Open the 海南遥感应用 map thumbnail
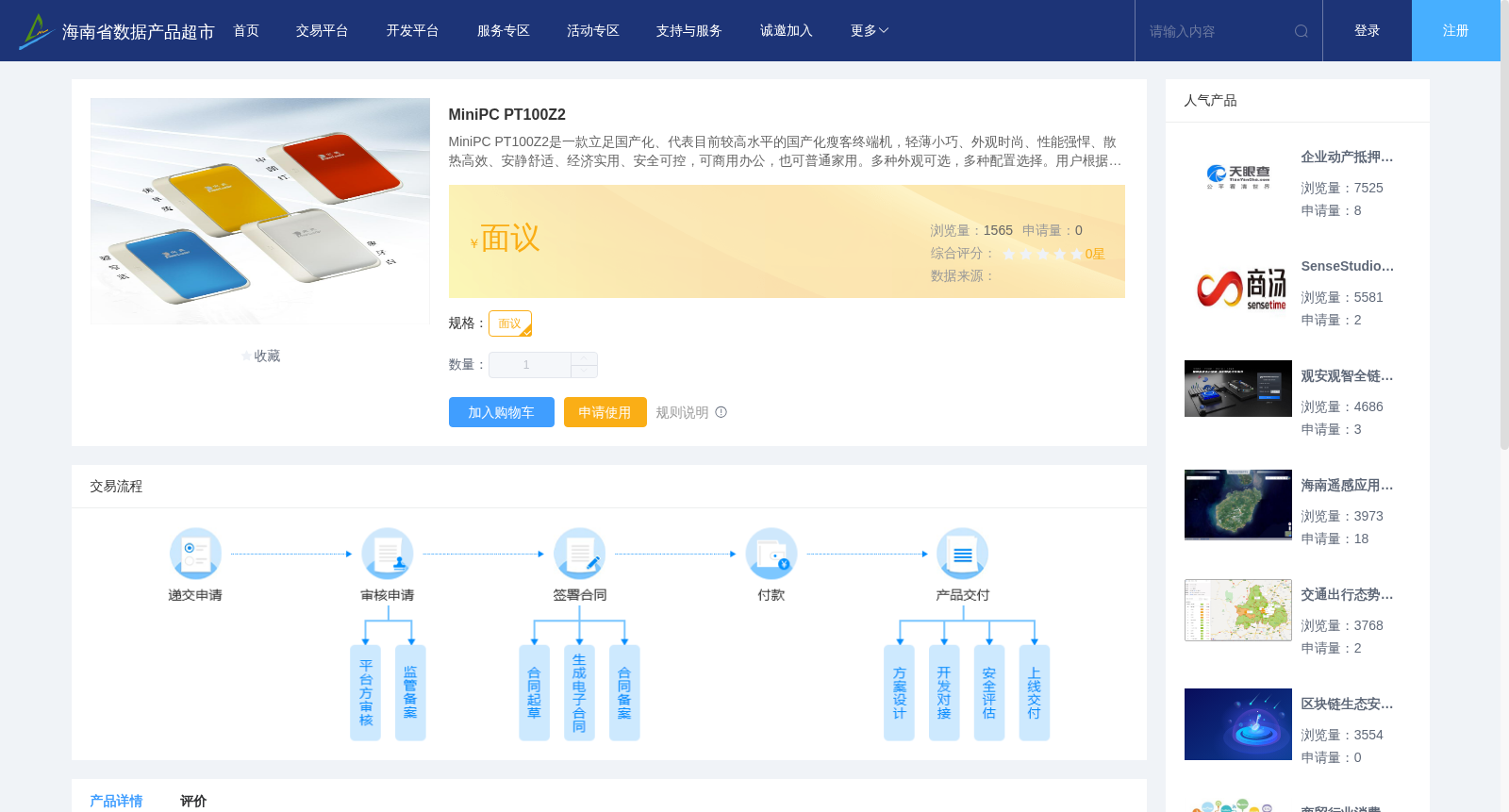Screen dimensions: 1509x812 point(1238,505)
